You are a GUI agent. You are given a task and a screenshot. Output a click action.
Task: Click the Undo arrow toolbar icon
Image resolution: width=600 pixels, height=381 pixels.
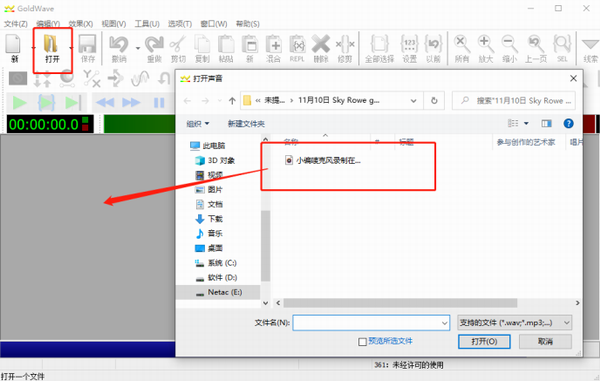tap(119, 44)
